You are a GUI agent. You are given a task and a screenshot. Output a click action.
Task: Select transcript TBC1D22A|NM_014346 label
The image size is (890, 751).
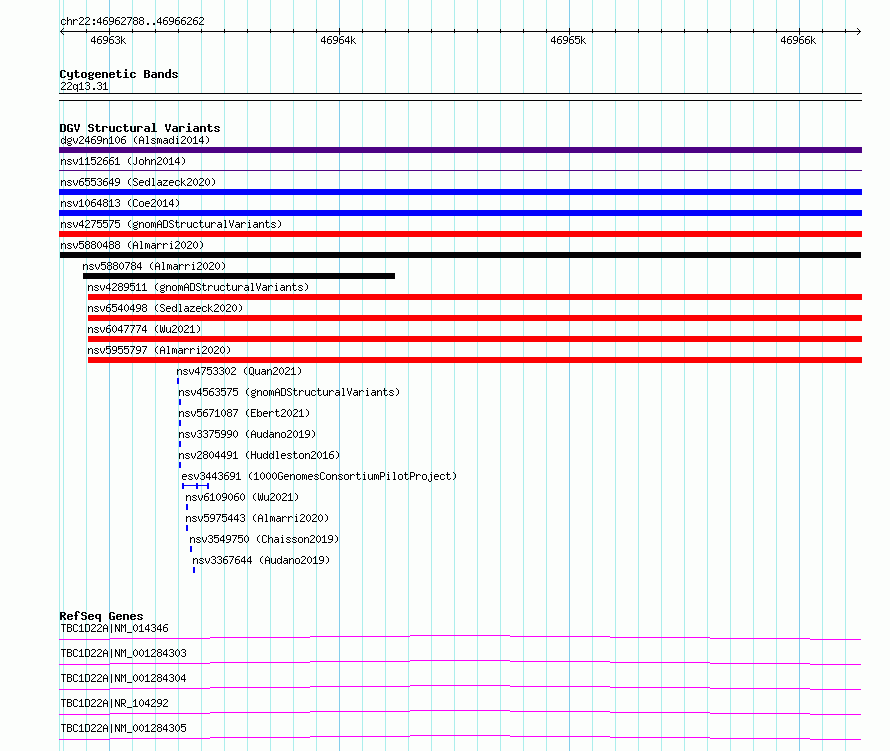coord(114,628)
